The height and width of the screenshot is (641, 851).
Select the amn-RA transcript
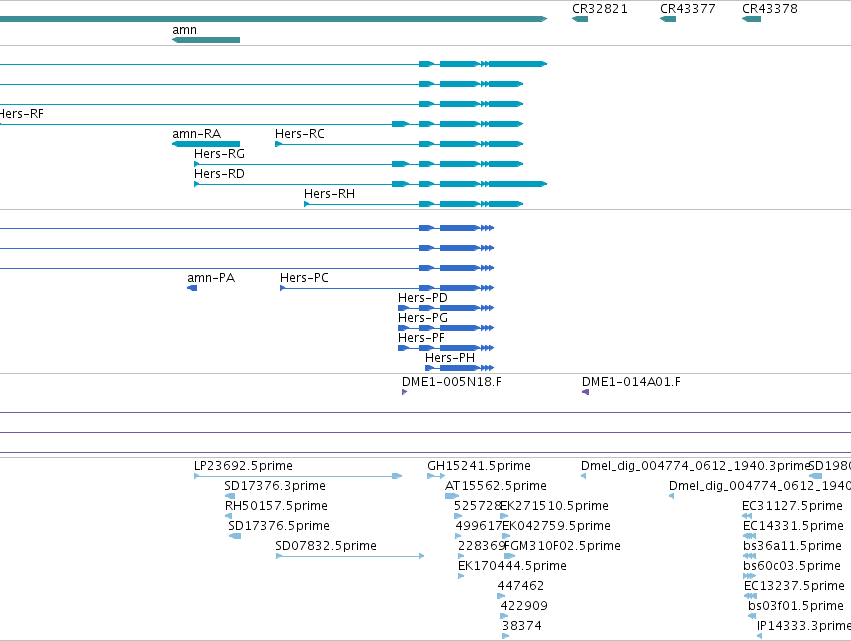tap(206, 144)
